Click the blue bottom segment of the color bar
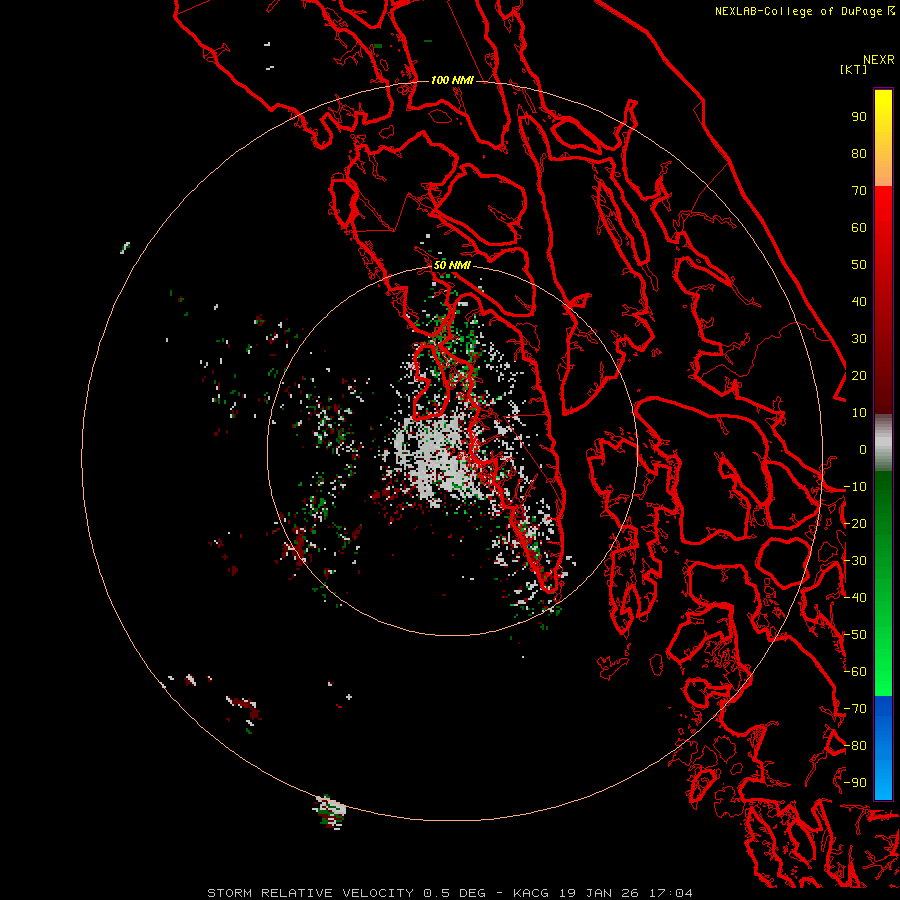This screenshot has width=900, height=900. click(883, 747)
